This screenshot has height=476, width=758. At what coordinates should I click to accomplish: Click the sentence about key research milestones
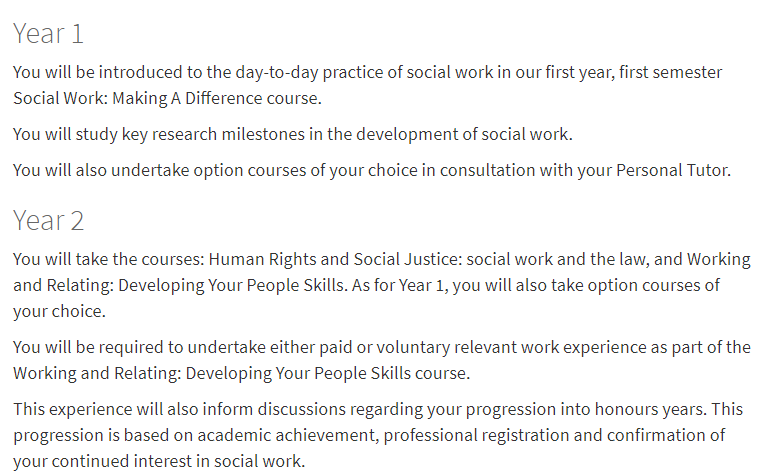point(292,134)
